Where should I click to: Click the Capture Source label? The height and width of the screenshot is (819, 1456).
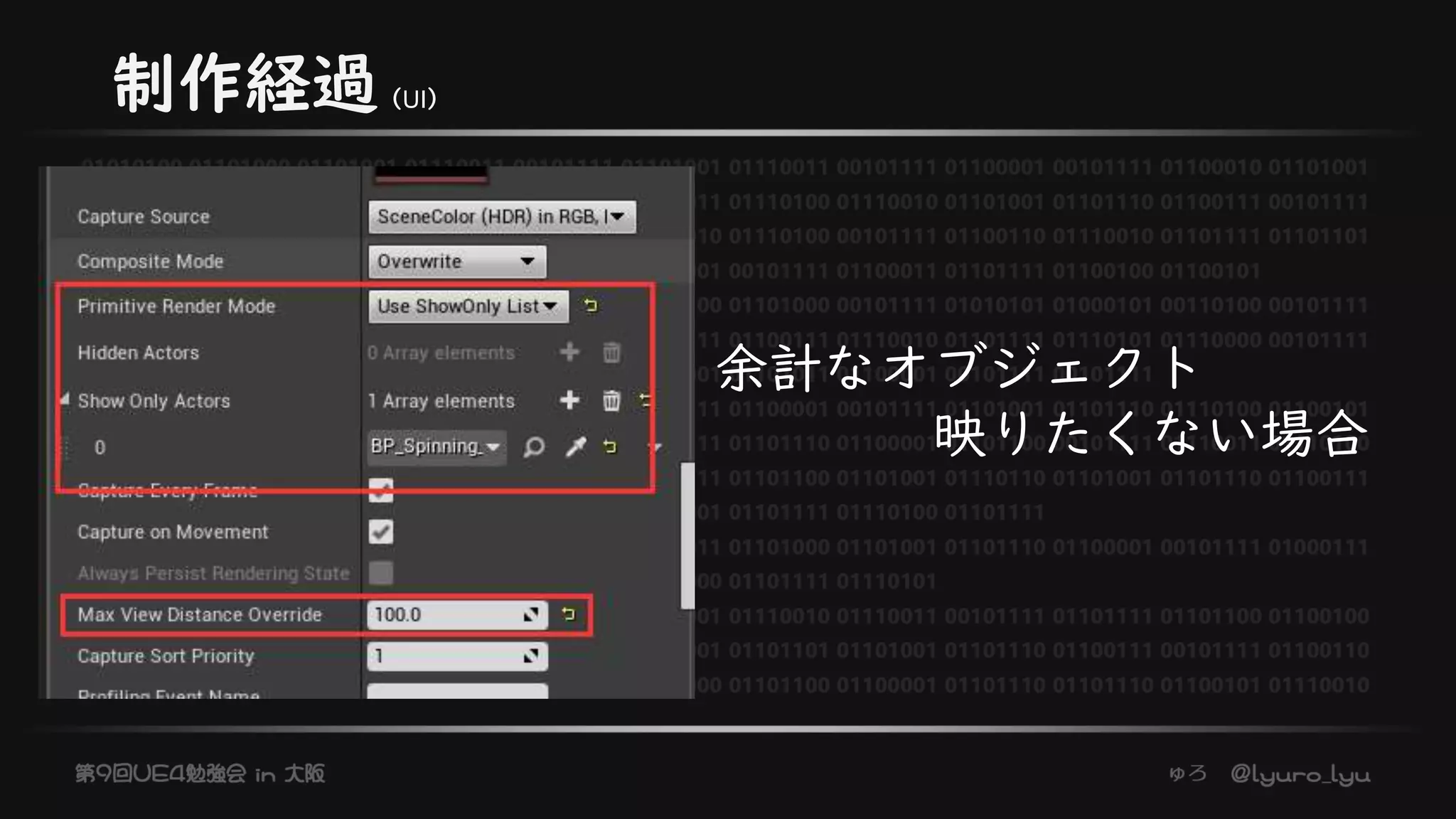click(144, 217)
